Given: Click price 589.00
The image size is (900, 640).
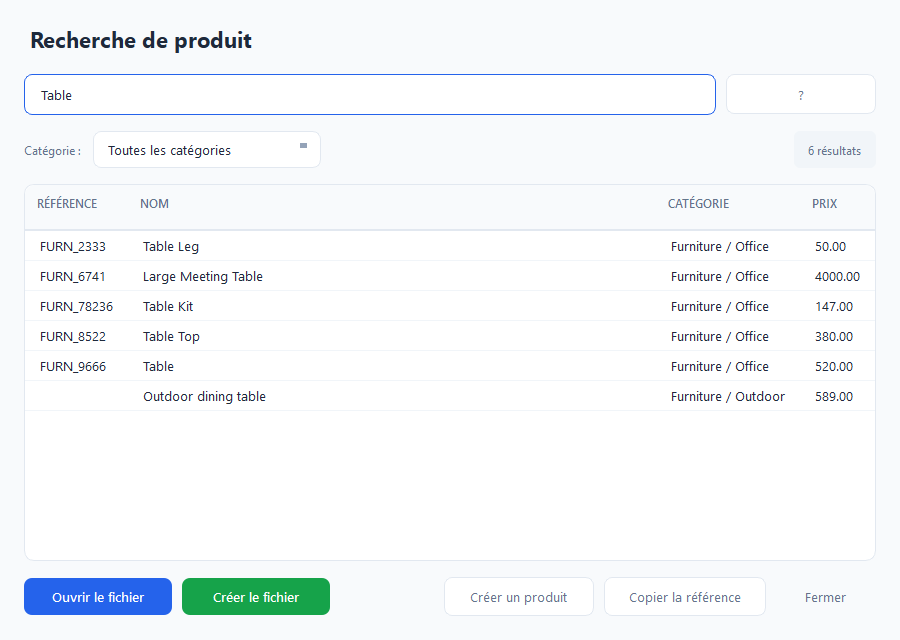Looking at the screenshot, I should point(834,396).
